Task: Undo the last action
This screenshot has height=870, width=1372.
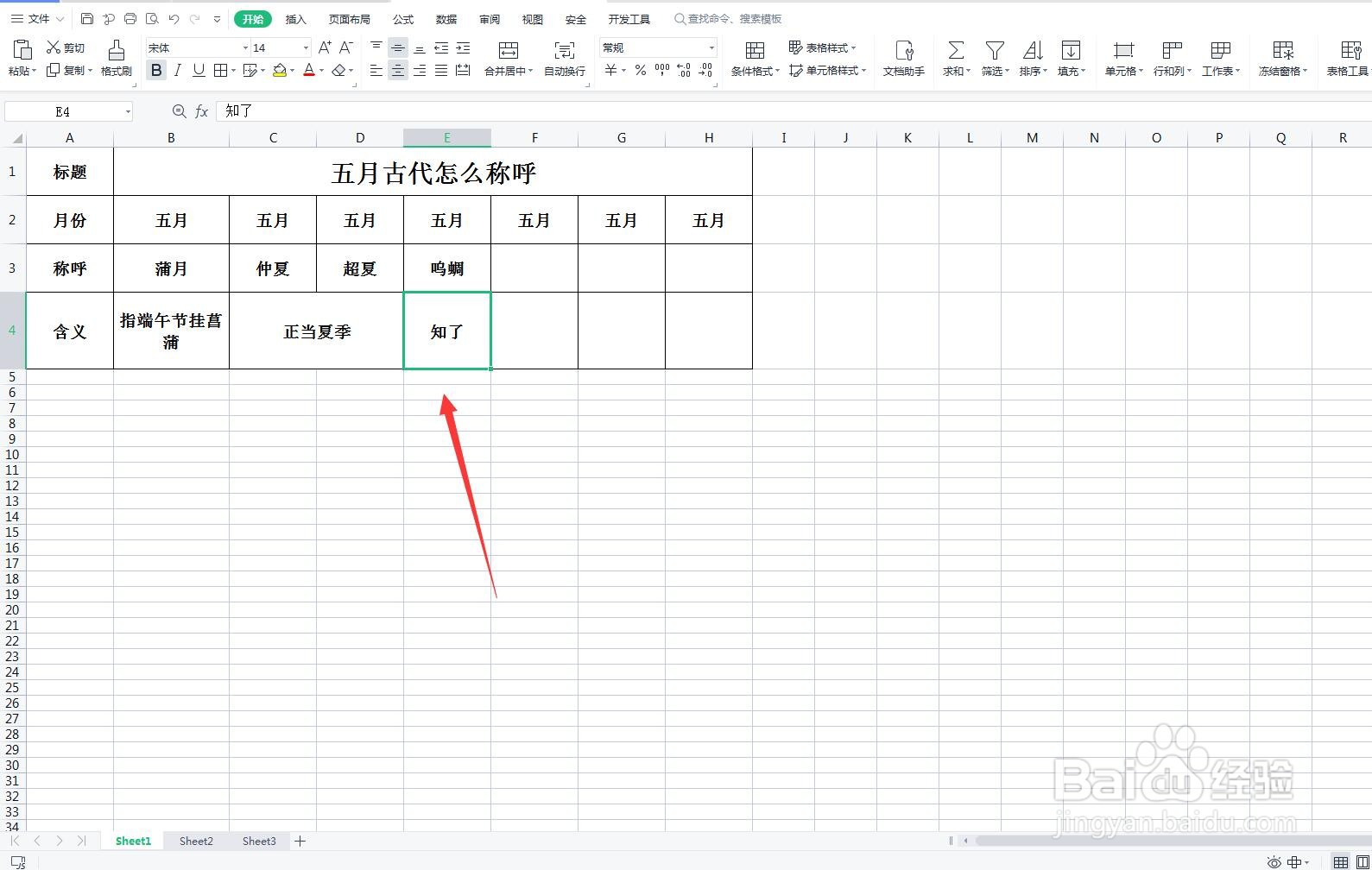Action: click(x=174, y=18)
